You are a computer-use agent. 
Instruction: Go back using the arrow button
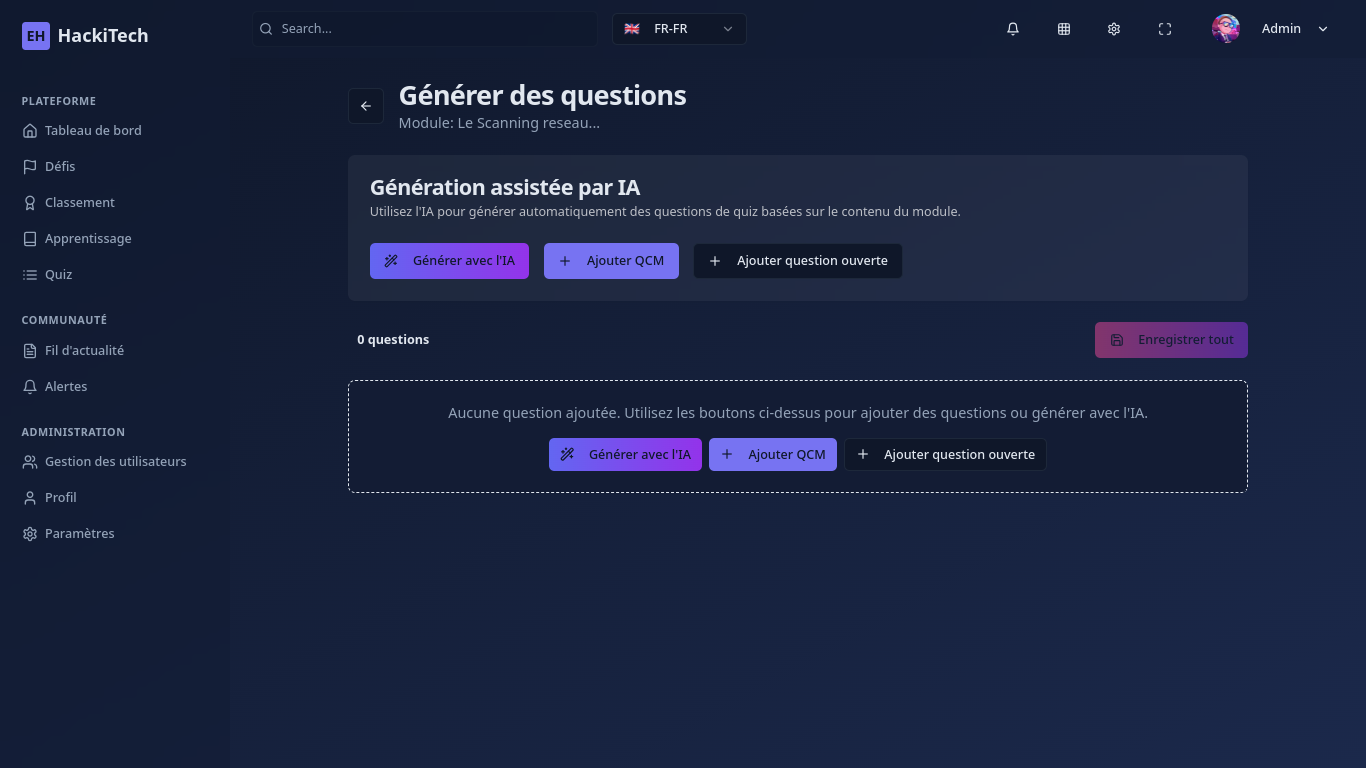click(x=366, y=106)
